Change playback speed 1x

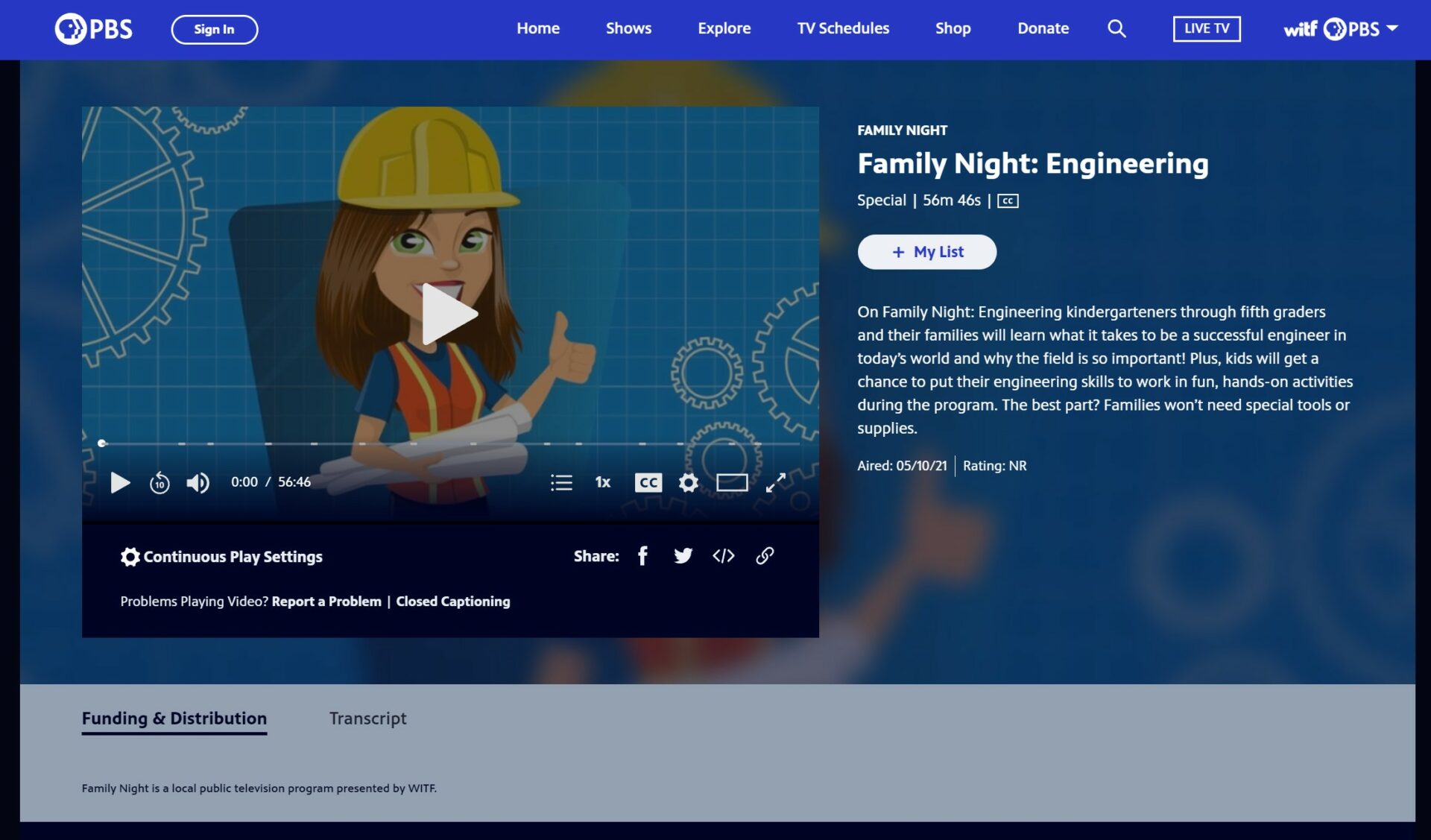point(603,483)
